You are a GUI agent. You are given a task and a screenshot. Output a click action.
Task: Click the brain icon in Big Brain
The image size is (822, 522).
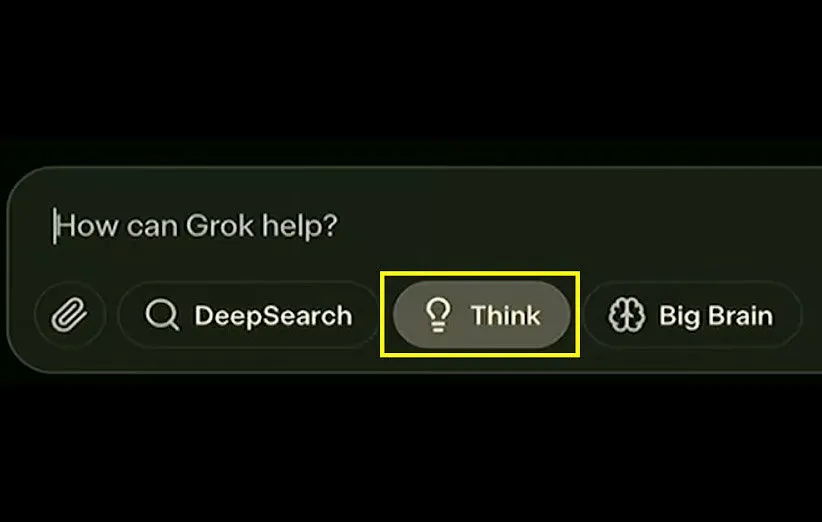click(x=626, y=315)
